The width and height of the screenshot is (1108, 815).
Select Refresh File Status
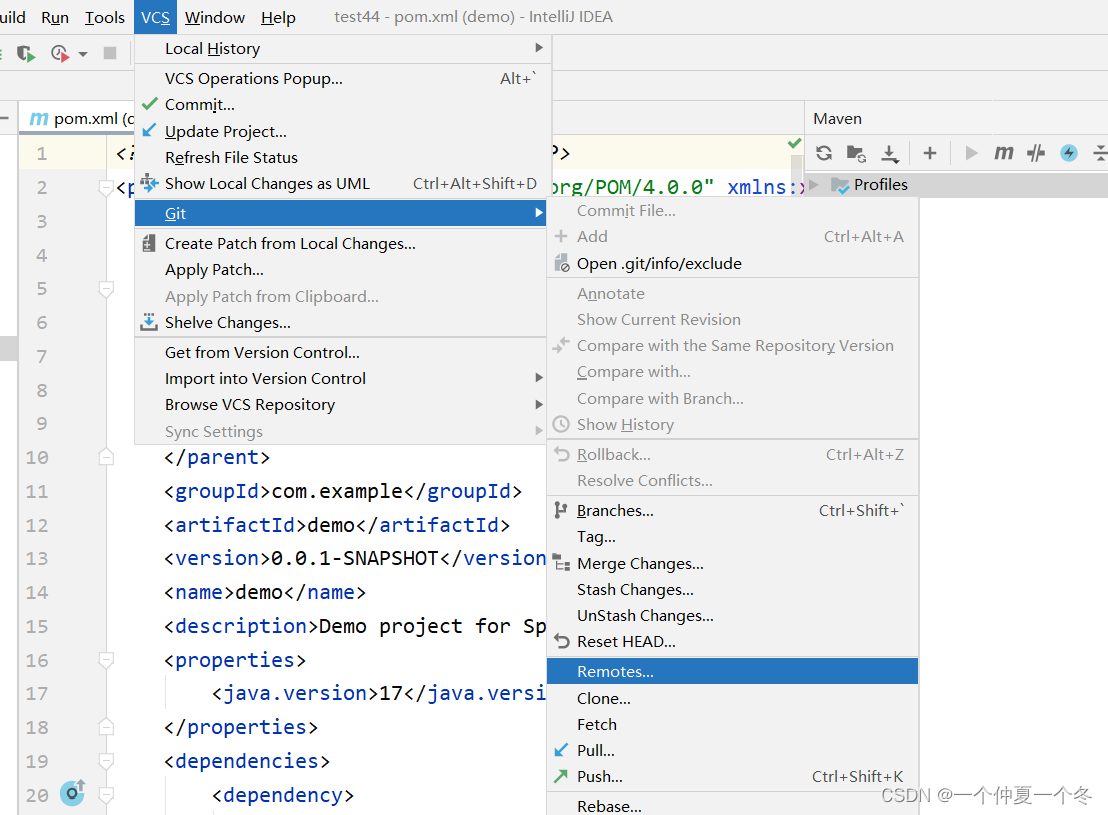343,158
